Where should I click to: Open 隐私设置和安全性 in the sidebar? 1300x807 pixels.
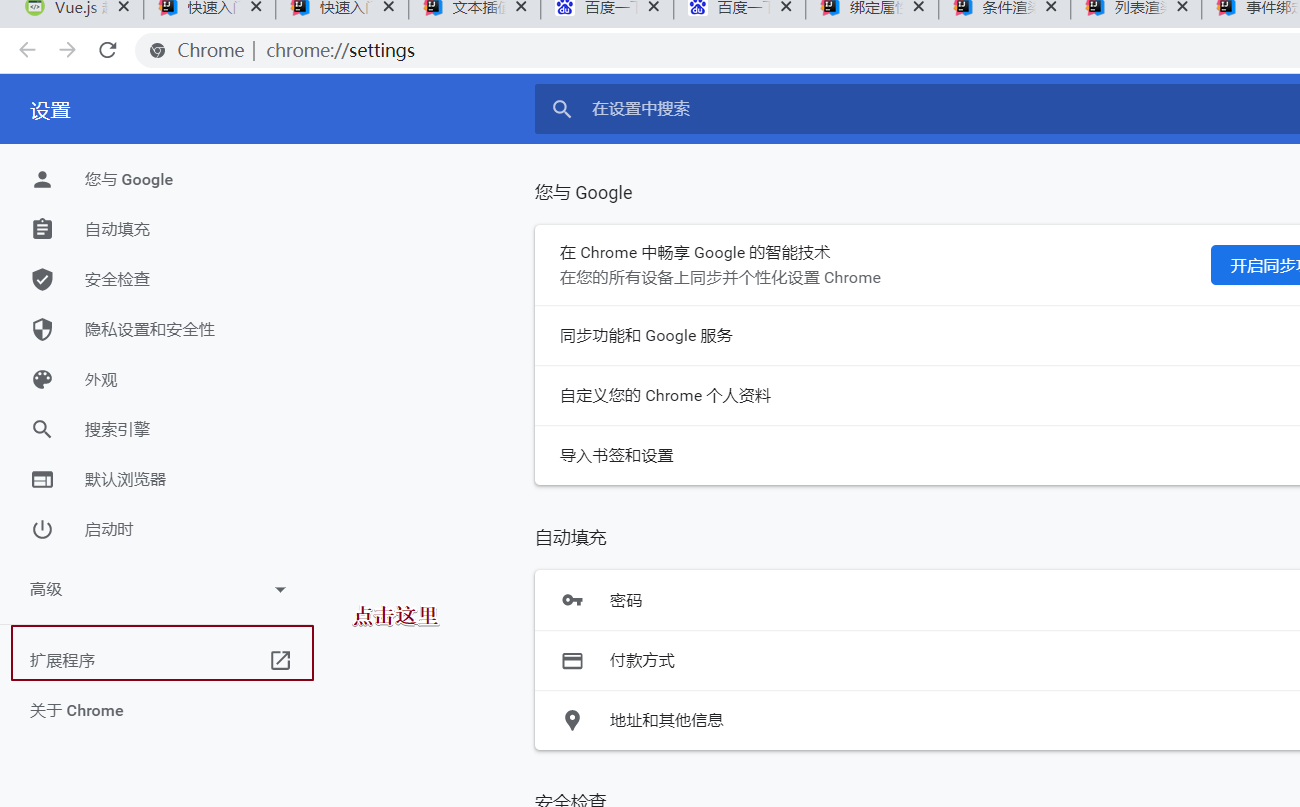point(149,330)
